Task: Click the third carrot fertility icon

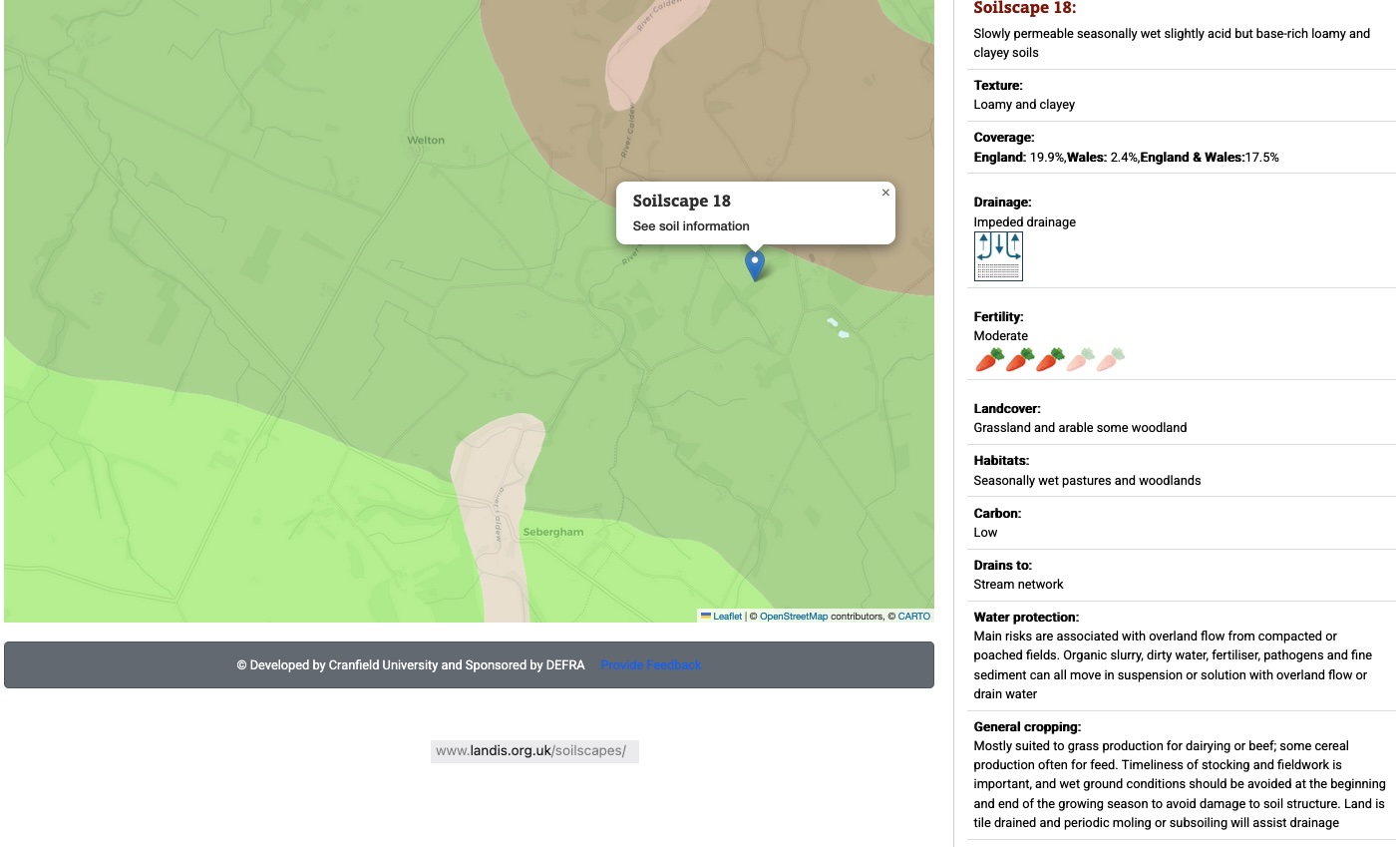Action: pyautogui.click(x=1050, y=360)
